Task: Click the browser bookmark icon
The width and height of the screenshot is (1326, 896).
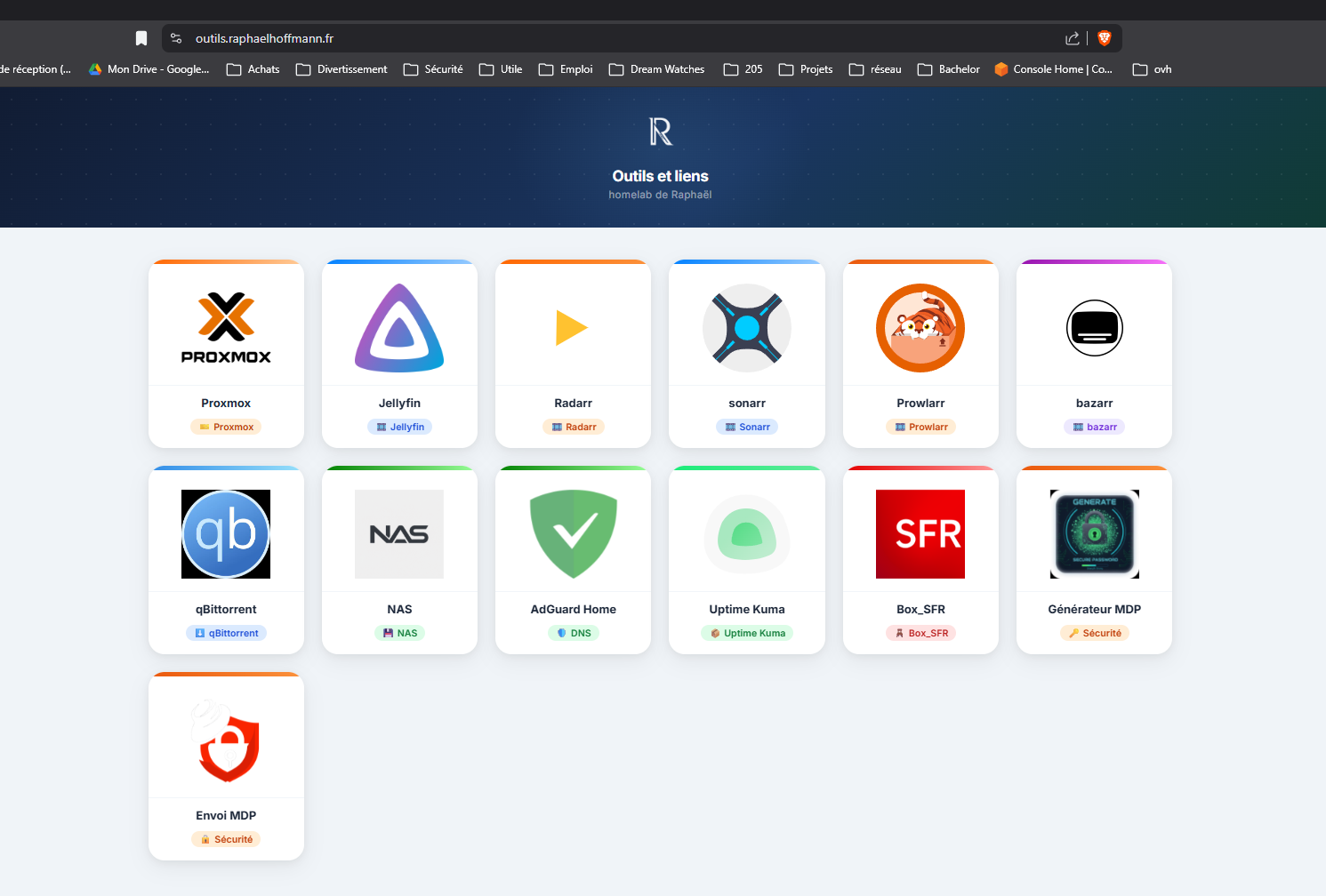Action: [x=141, y=38]
